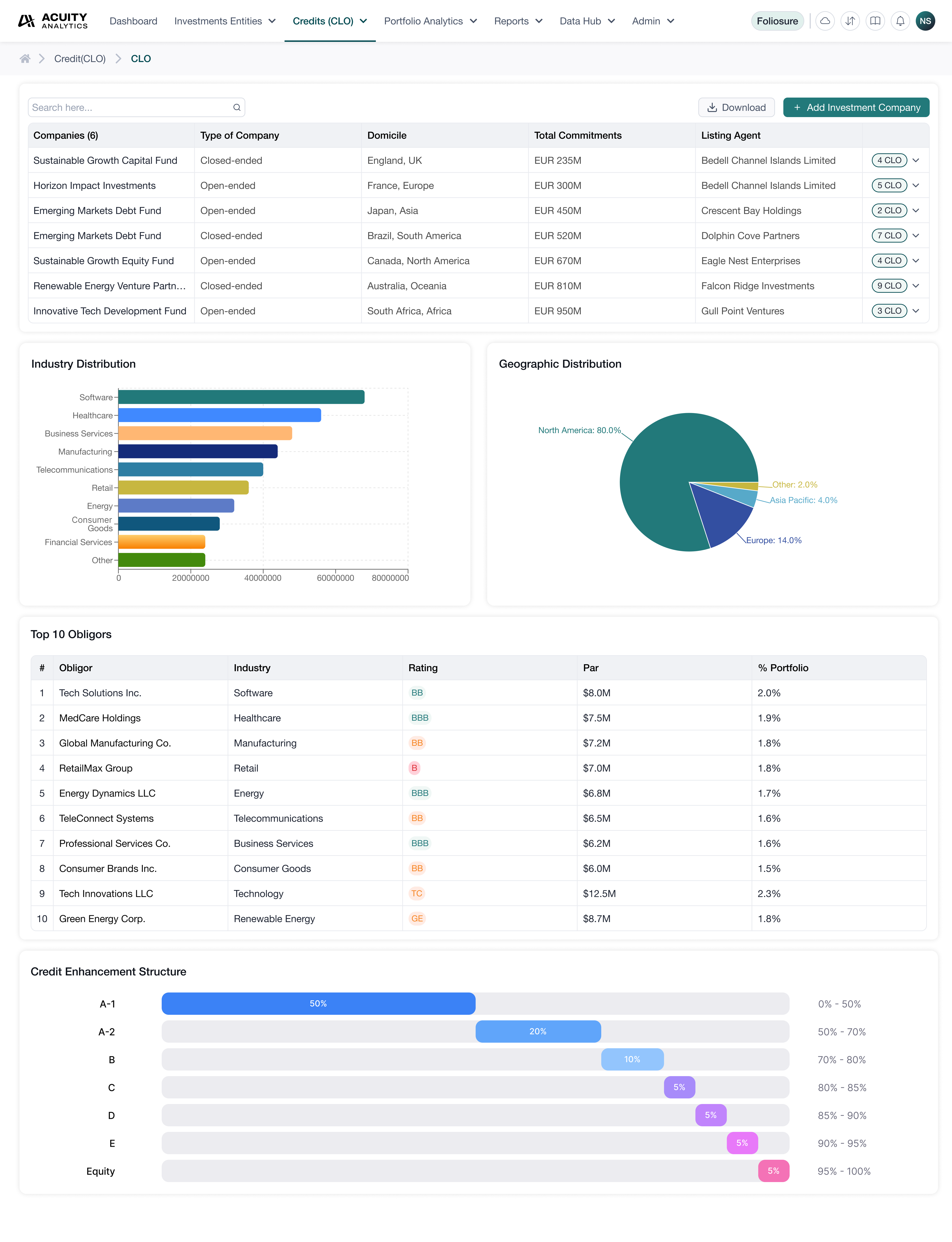
Task: Open the notifications bell
Action: tap(900, 21)
